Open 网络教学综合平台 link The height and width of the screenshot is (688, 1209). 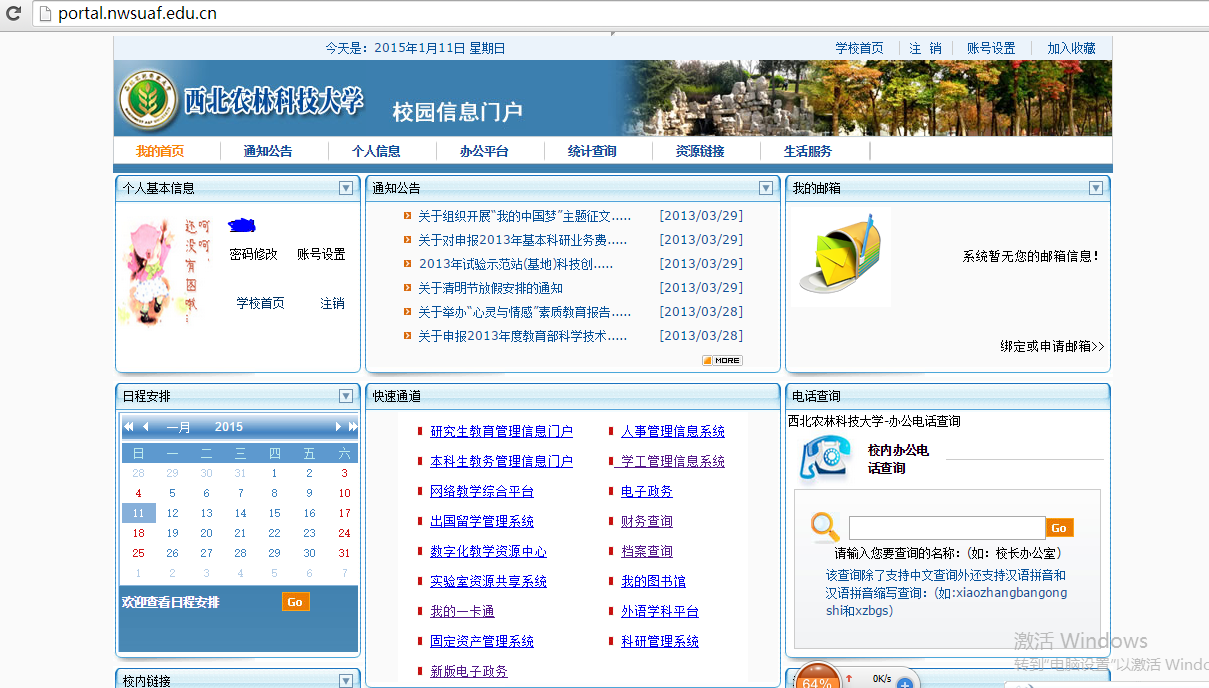click(482, 492)
